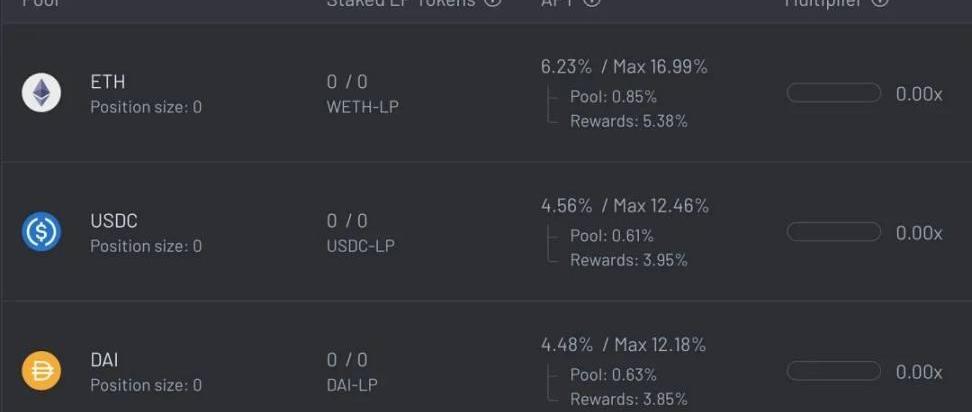This screenshot has height=412, width=972.
Task: Click the ETH pool Ethereum icon
Action: tap(41, 93)
